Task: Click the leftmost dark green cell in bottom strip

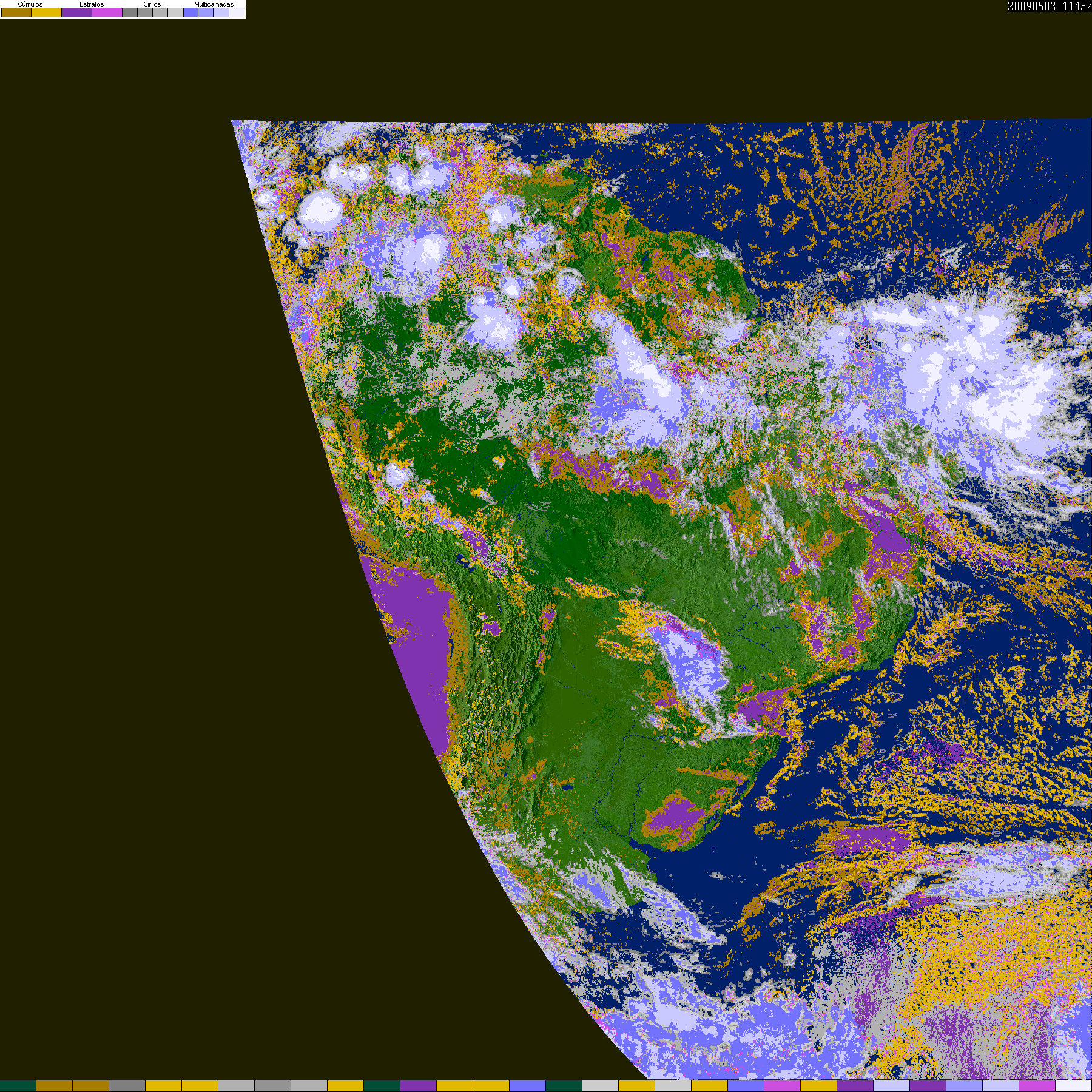Action: coord(18,1086)
